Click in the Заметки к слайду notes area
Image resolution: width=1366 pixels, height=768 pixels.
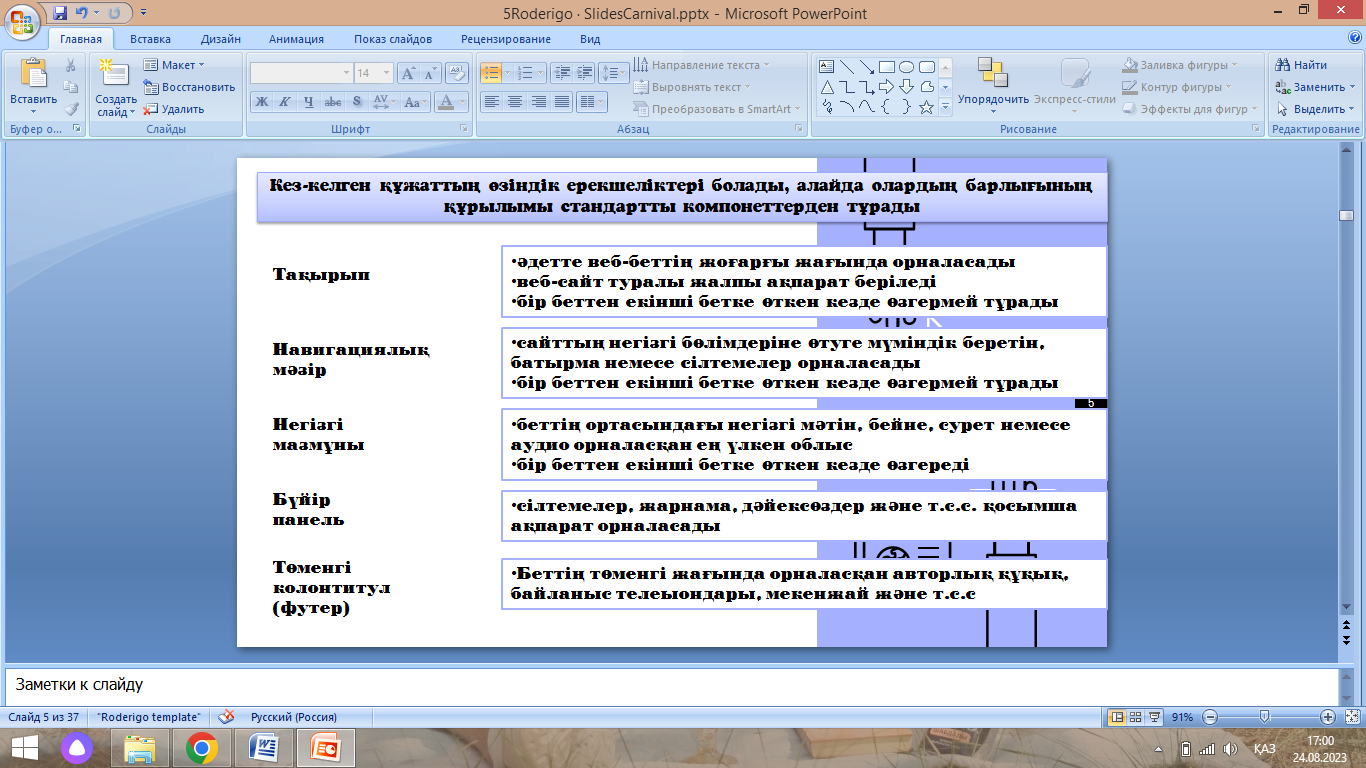[670, 686]
